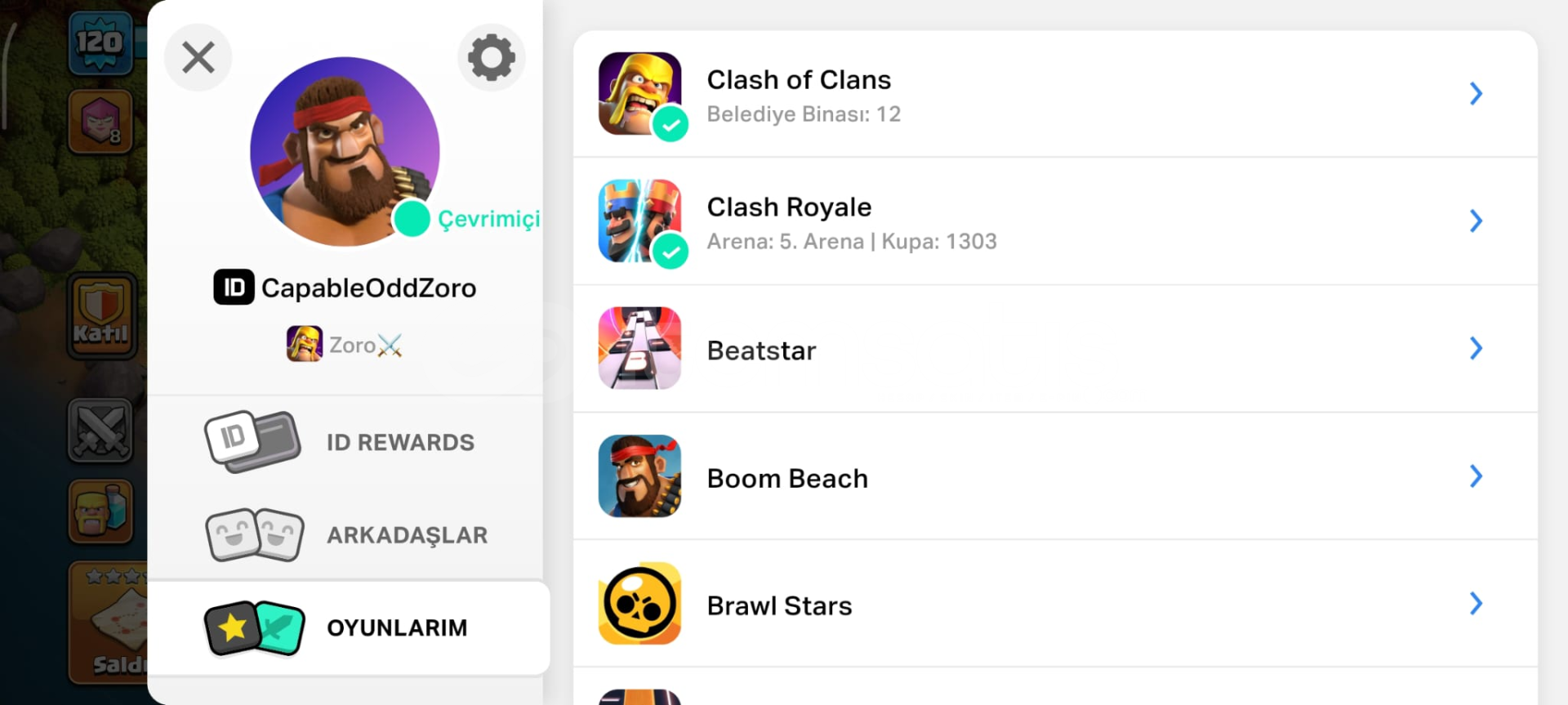This screenshot has width=1568, height=705.
Task: Tap the Clash Royale app icon
Action: coord(639,221)
